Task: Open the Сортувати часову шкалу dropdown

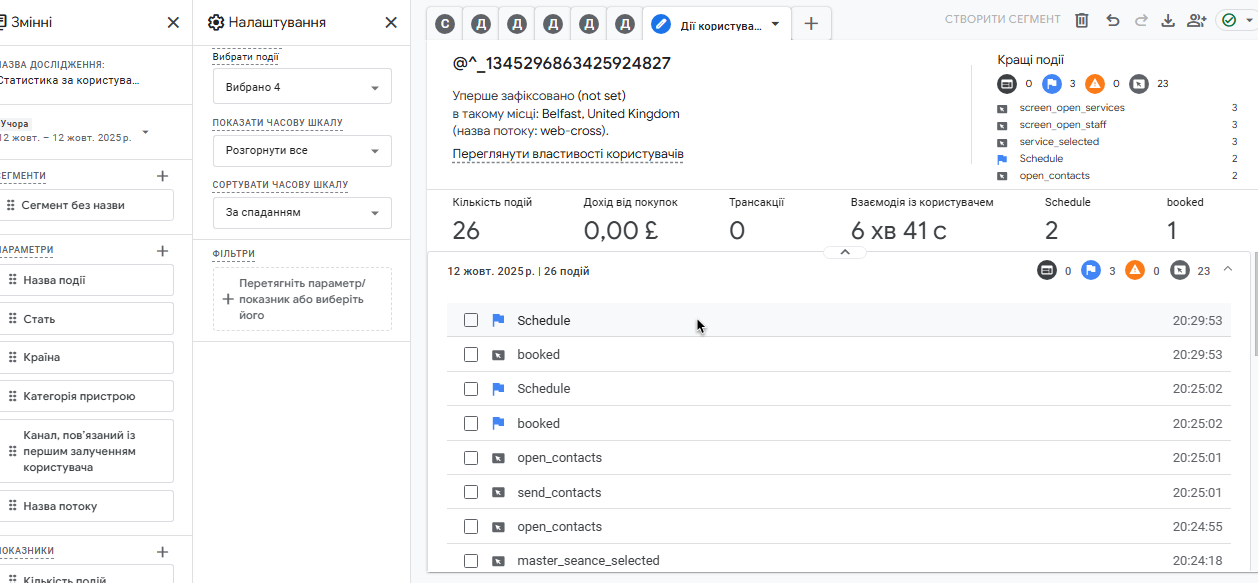Action: [x=302, y=212]
